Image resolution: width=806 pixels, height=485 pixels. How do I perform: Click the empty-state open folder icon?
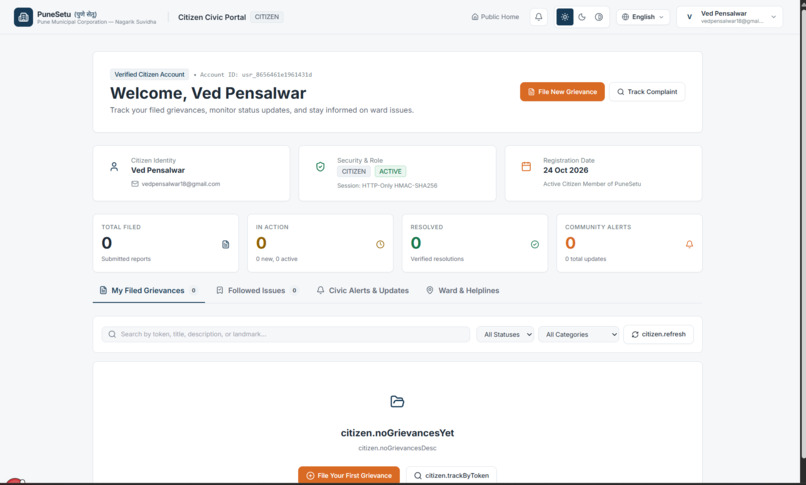[397, 402]
